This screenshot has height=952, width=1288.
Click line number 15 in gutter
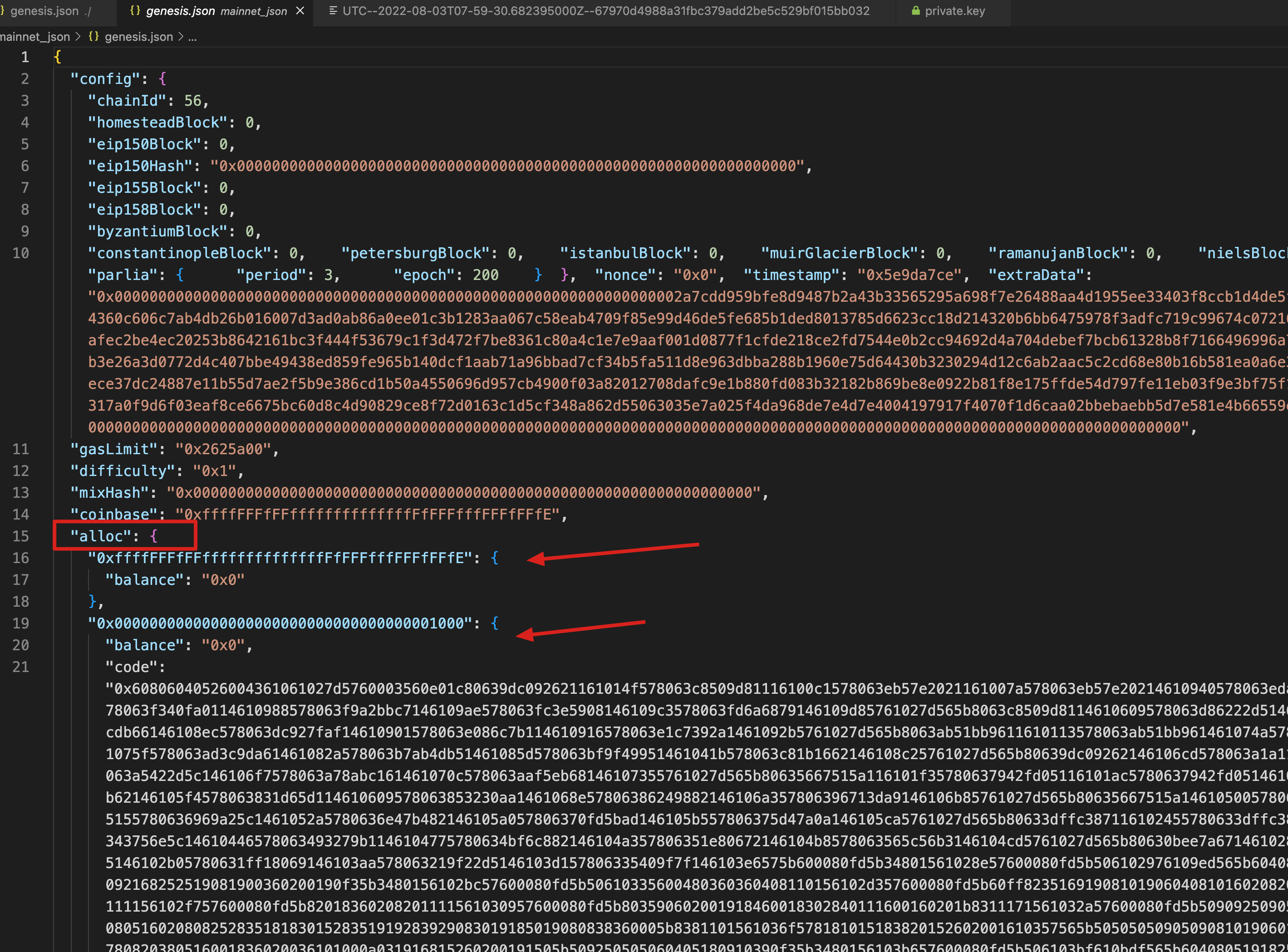(21, 536)
